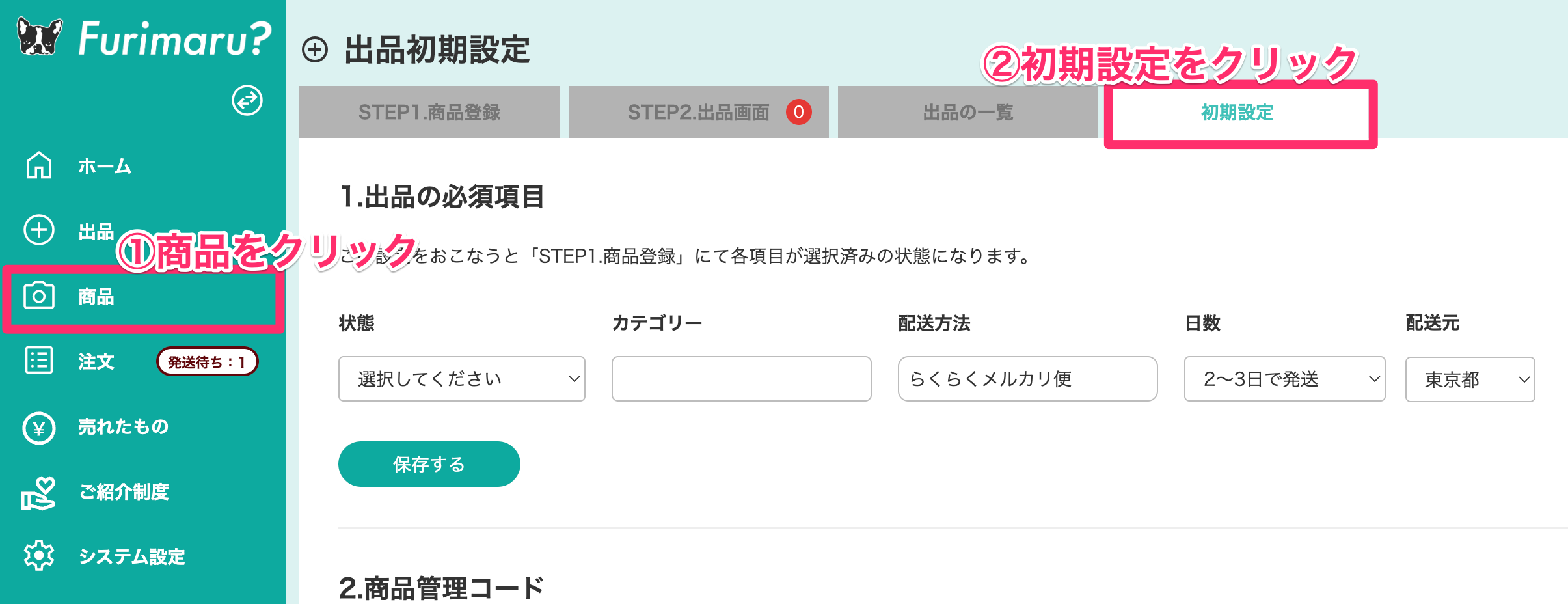The image size is (1568, 604).
Task: Click the 保存する button
Action: pyautogui.click(x=429, y=464)
